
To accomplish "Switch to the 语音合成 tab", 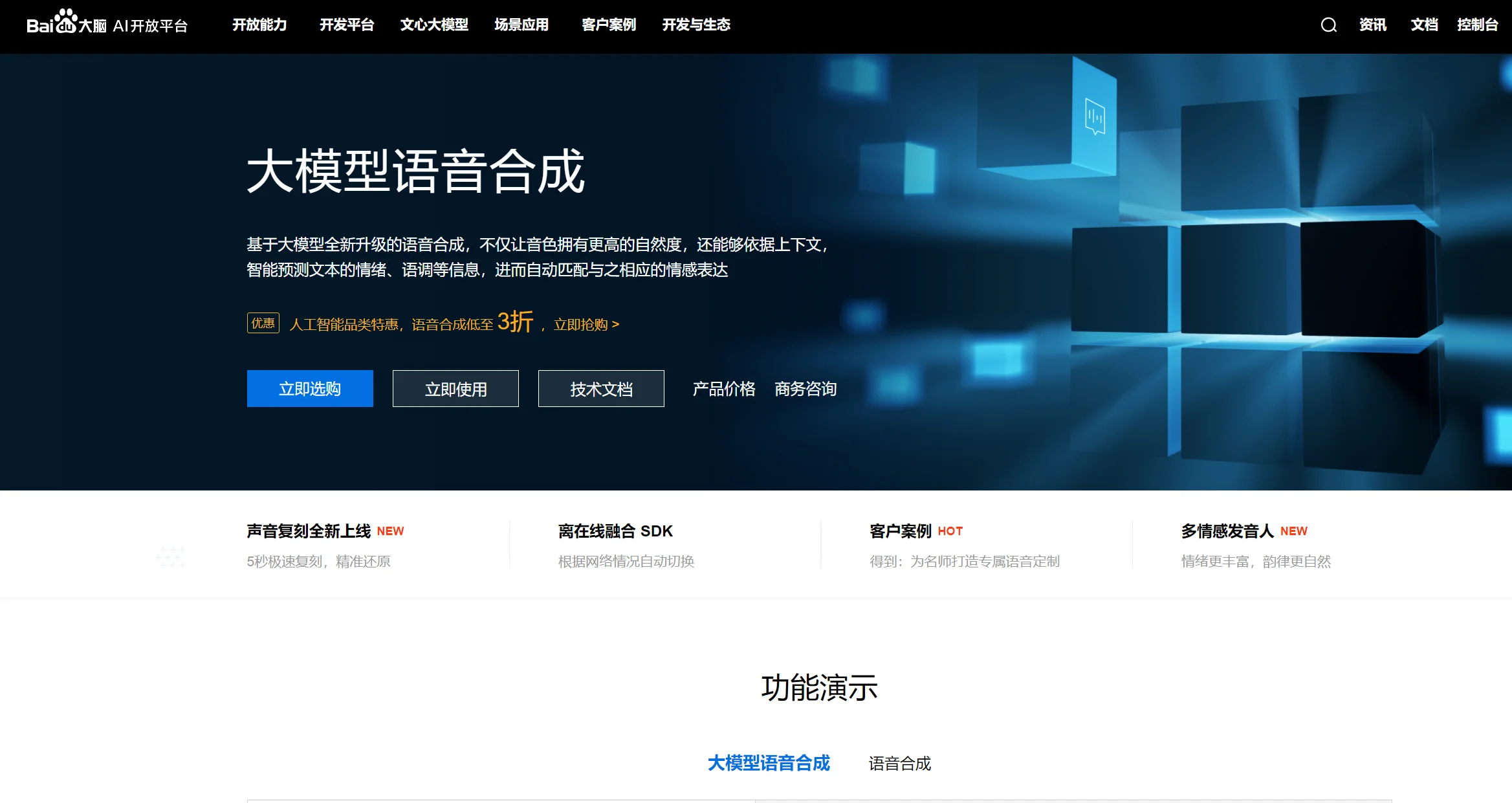I will 899,764.
